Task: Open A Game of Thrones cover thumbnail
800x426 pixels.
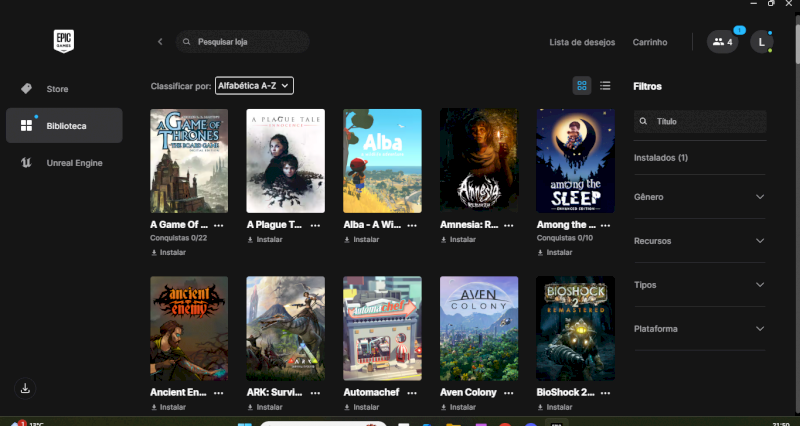Action: coord(189,161)
